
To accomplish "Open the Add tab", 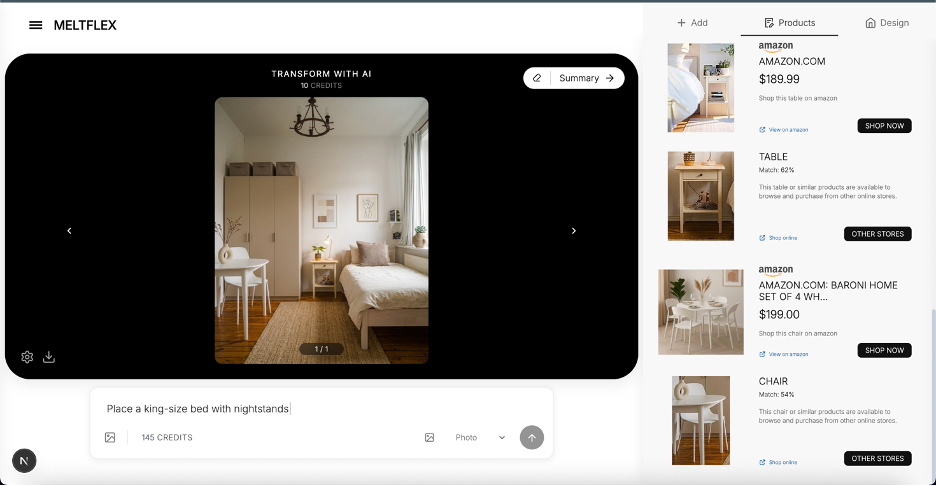I will 692,23.
